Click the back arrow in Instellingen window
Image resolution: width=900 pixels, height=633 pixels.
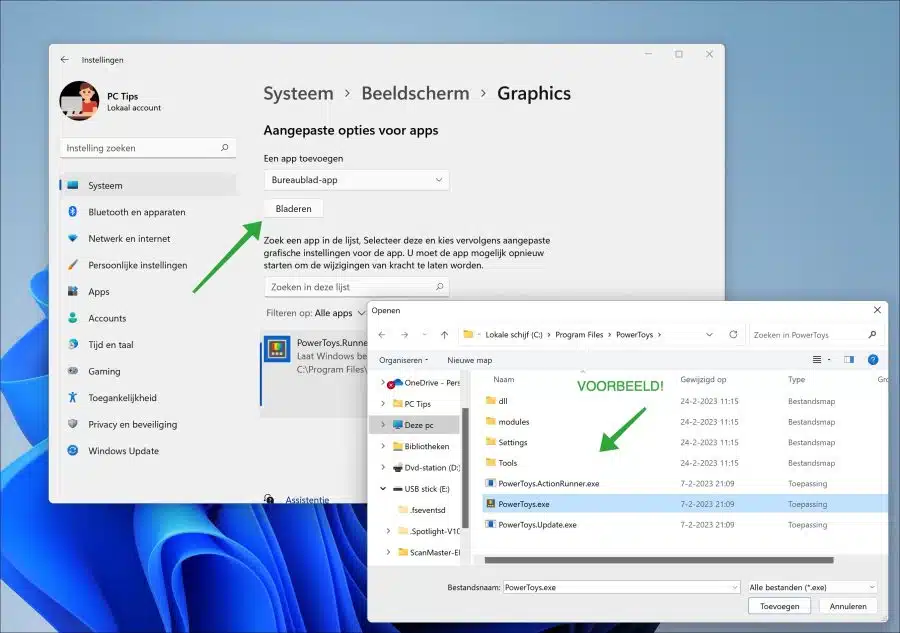pos(65,60)
